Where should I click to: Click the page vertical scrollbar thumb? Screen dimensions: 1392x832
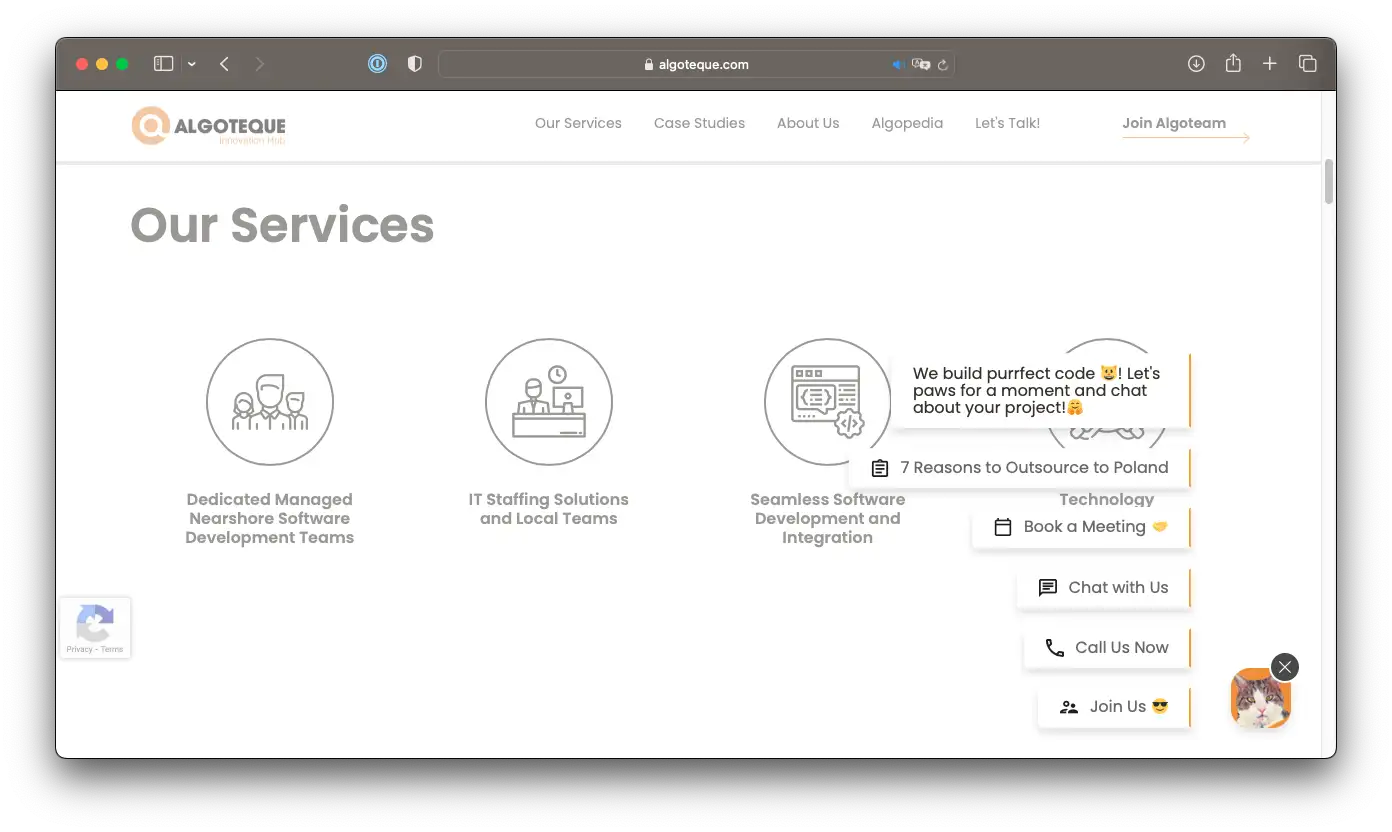pyautogui.click(x=1329, y=181)
